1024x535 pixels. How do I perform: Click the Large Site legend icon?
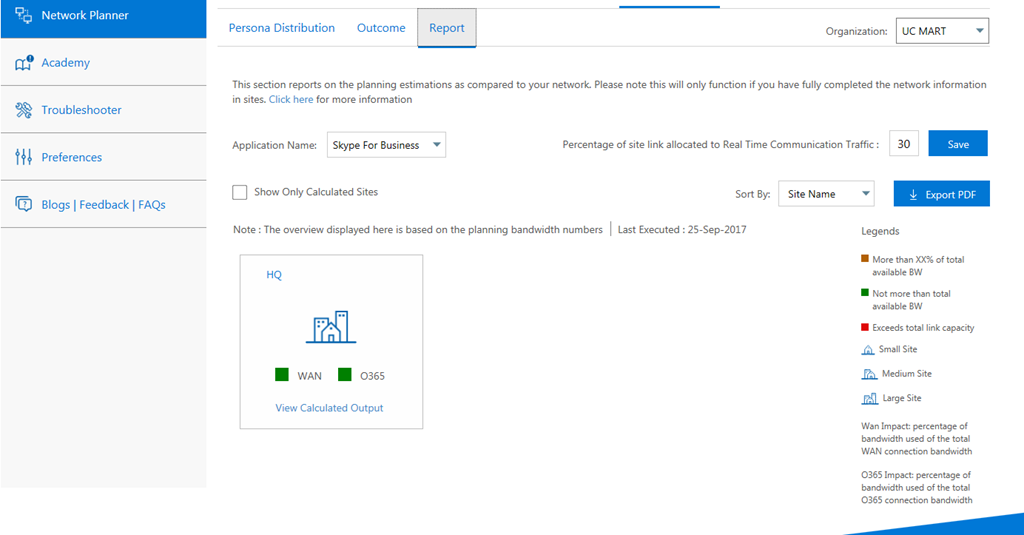[x=869, y=398]
